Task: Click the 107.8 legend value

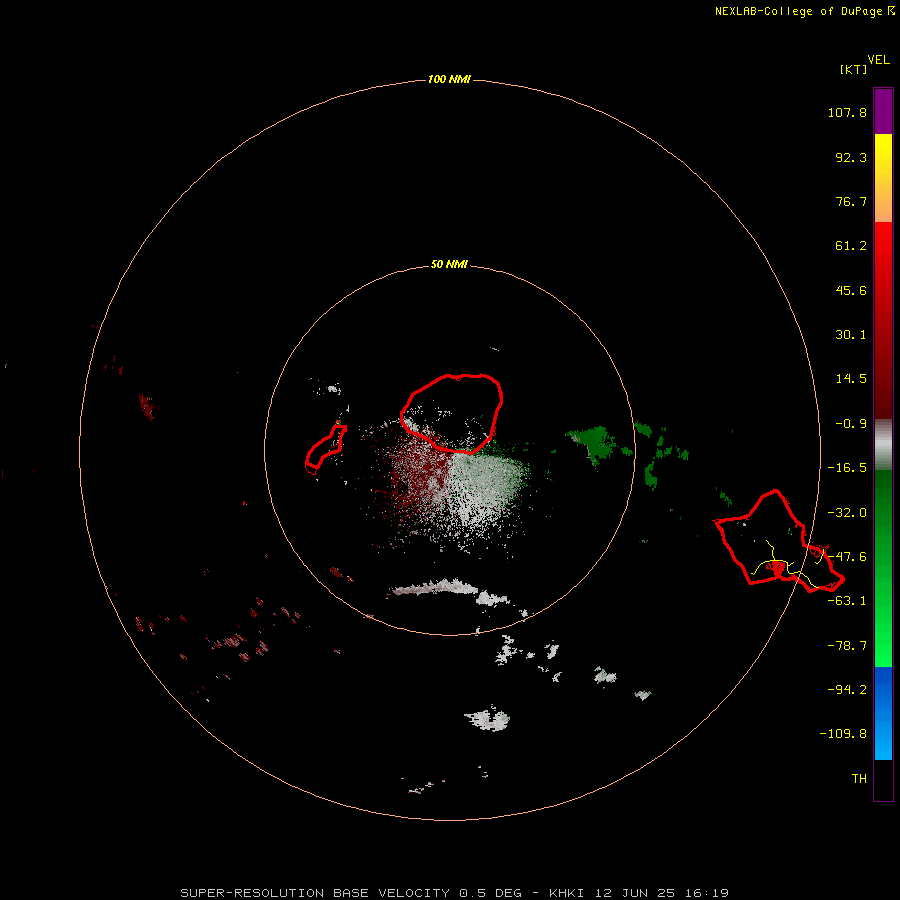Action: click(x=847, y=112)
